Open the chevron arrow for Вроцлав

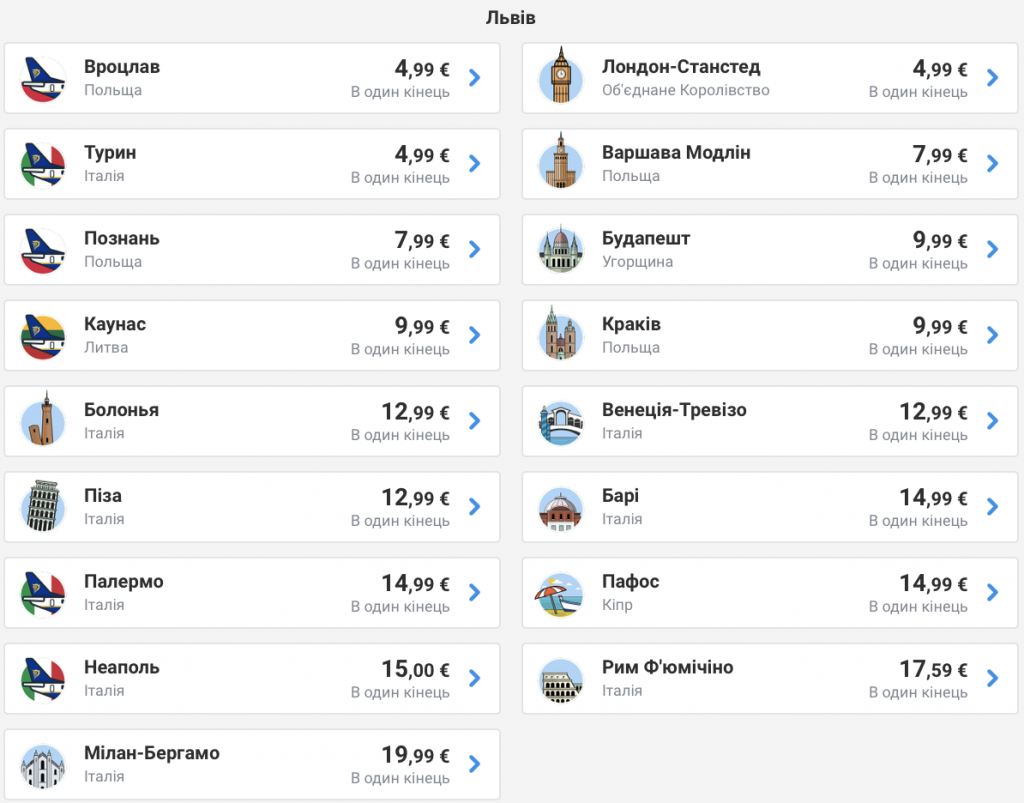coord(475,78)
